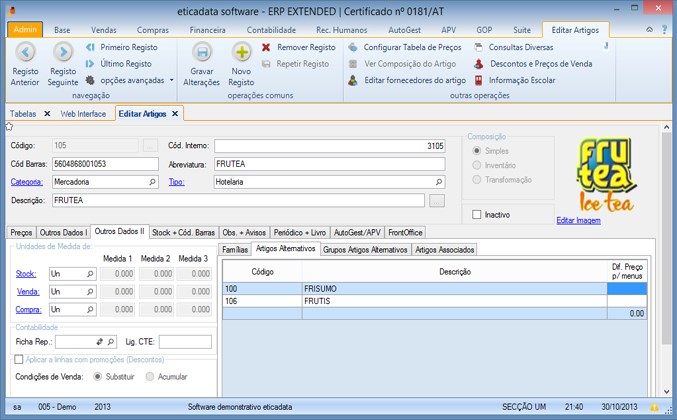Enable the Inactivo checkbox
Image resolution: width=677 pixels, height=420 pixels.
tap(477, 214)
